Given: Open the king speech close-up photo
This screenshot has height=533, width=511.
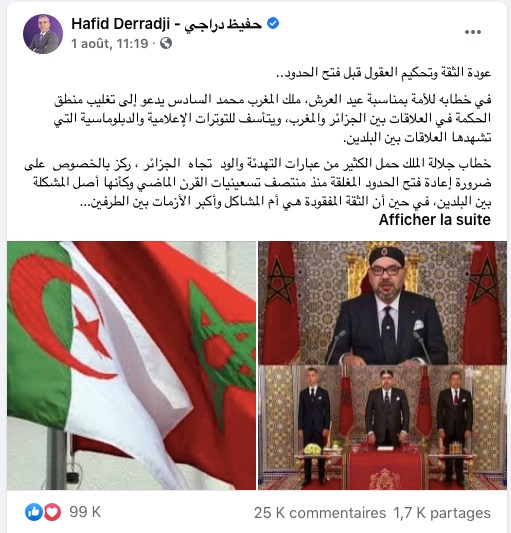Looking at the screenshot, I should (x=382, y=303).
